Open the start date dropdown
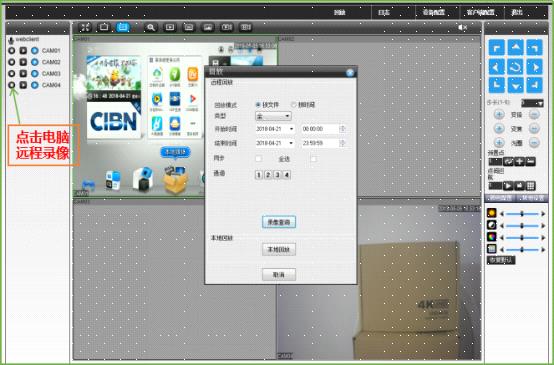This screenshot has height=365, width=554. click(275, 129)
